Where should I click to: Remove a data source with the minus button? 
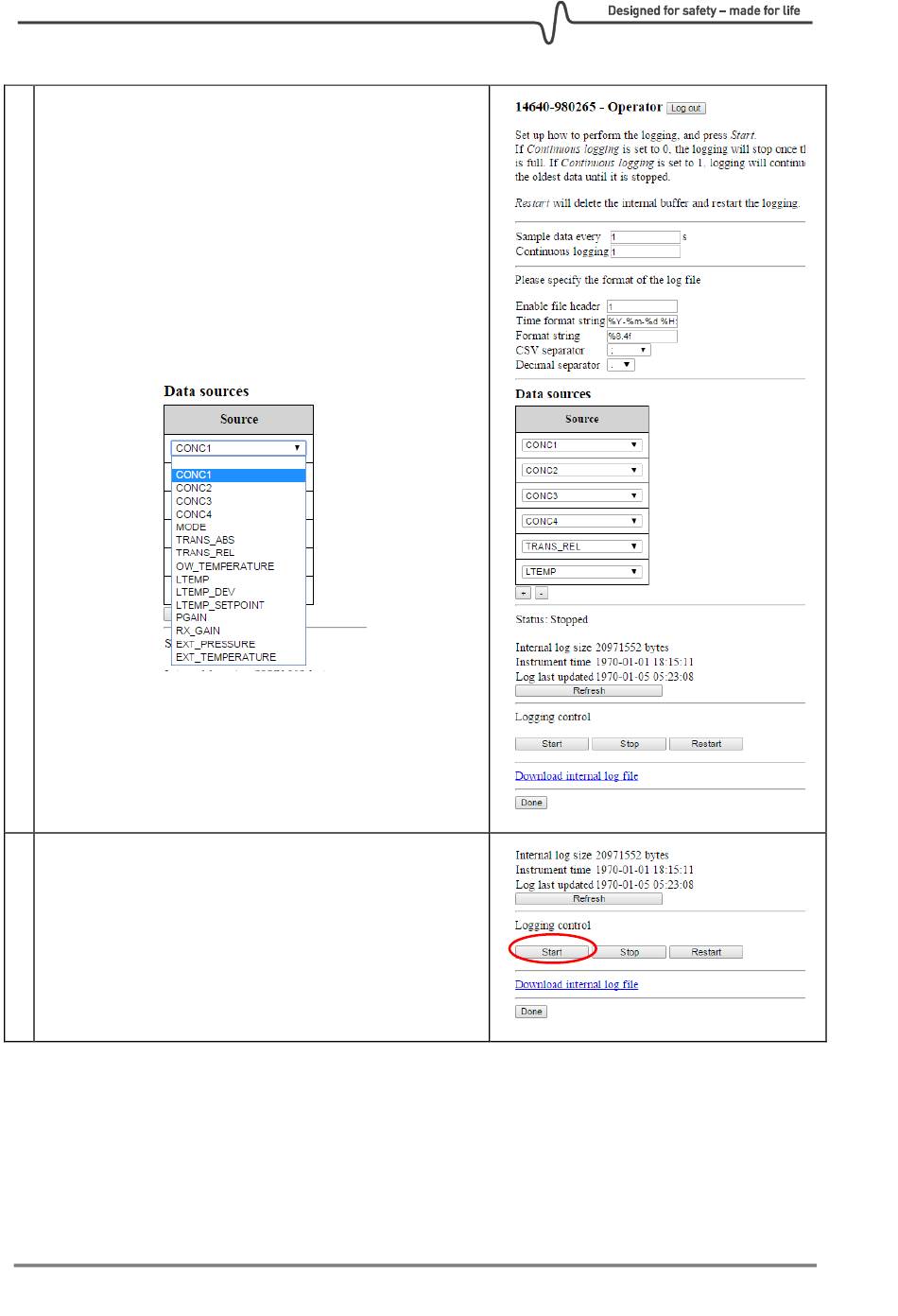542,594
